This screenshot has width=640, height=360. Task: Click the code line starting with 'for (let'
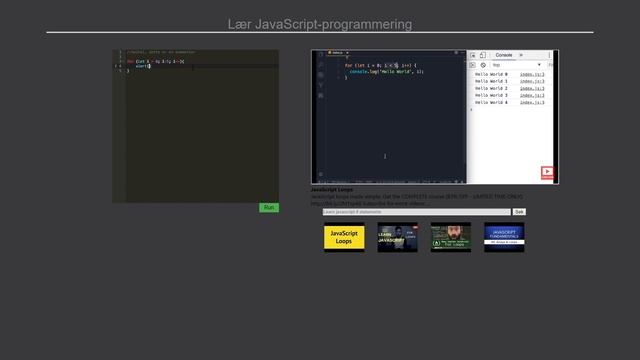tap(156, 61)
